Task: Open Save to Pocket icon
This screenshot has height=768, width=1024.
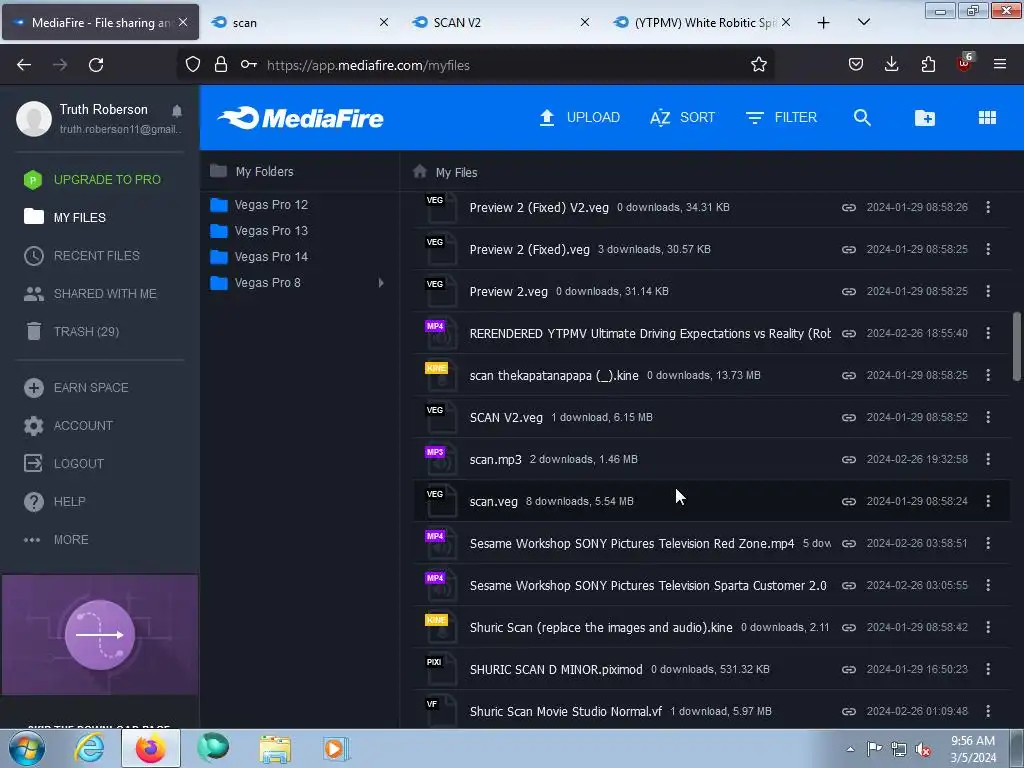Action: click(x=856, y=64)
